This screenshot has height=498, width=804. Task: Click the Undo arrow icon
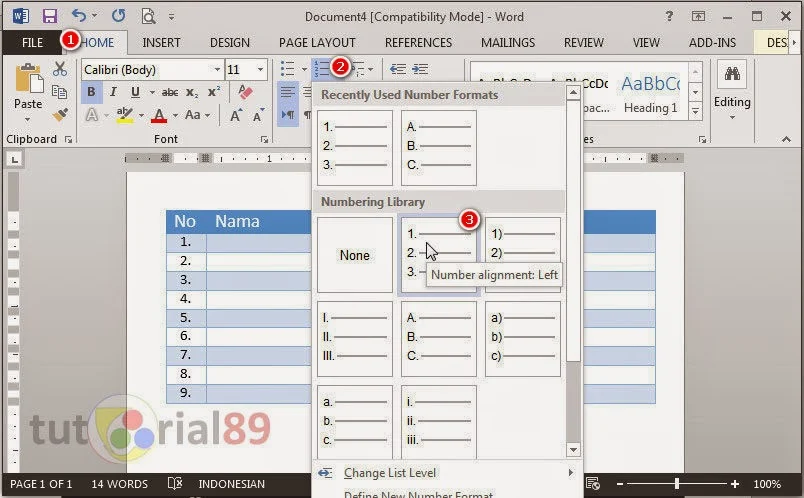pos(78,16)
